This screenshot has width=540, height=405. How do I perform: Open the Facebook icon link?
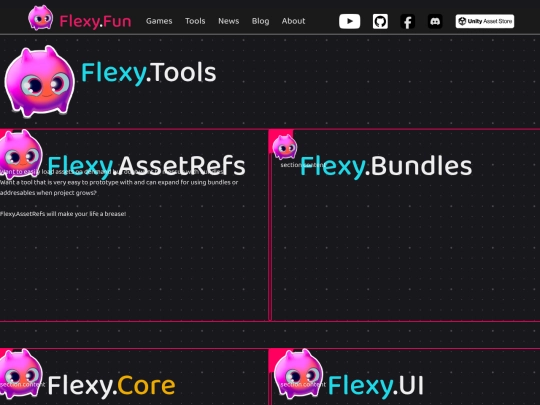pyautogui.click(x=408, y=21)
